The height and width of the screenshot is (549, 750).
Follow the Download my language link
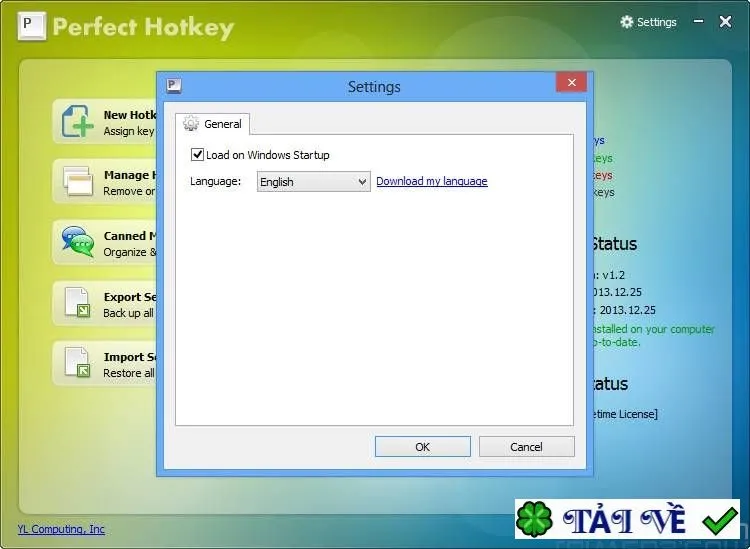point(432,181)
